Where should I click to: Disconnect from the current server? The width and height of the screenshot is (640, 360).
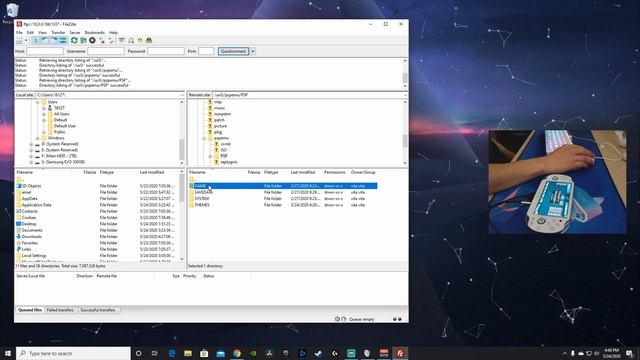[x=102, y=40]
